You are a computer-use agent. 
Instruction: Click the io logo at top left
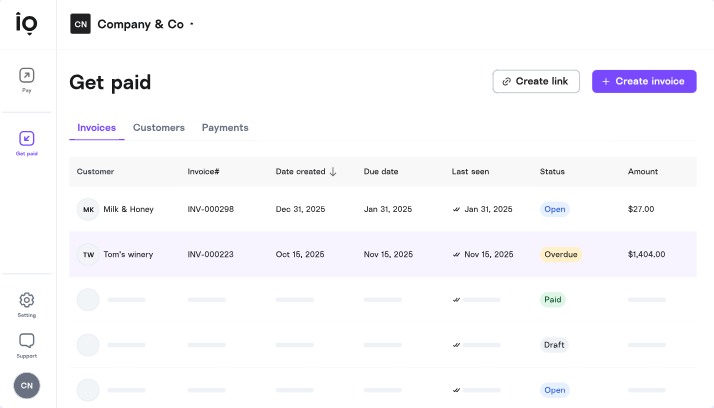click(27, 23)
